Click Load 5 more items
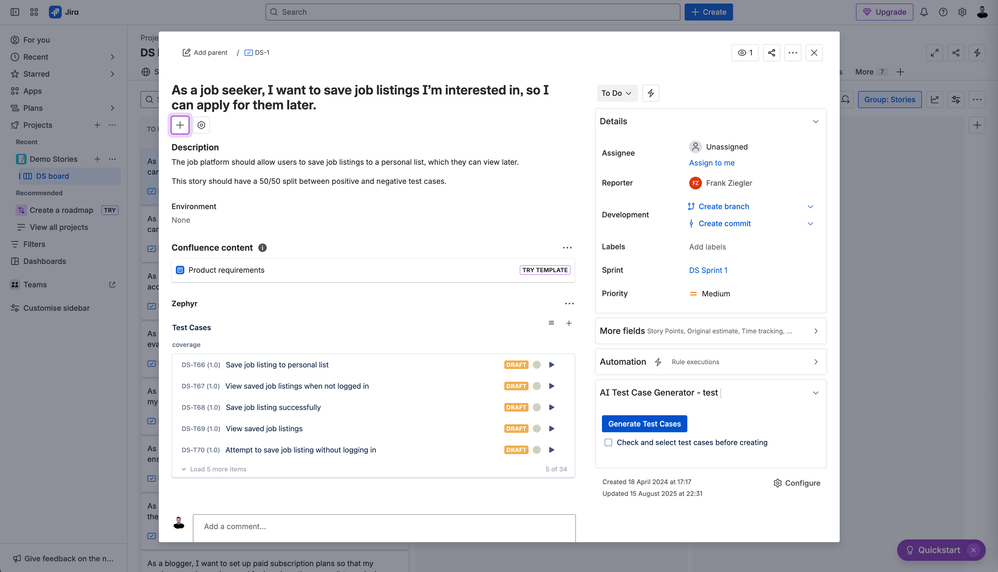 [214, 470]
